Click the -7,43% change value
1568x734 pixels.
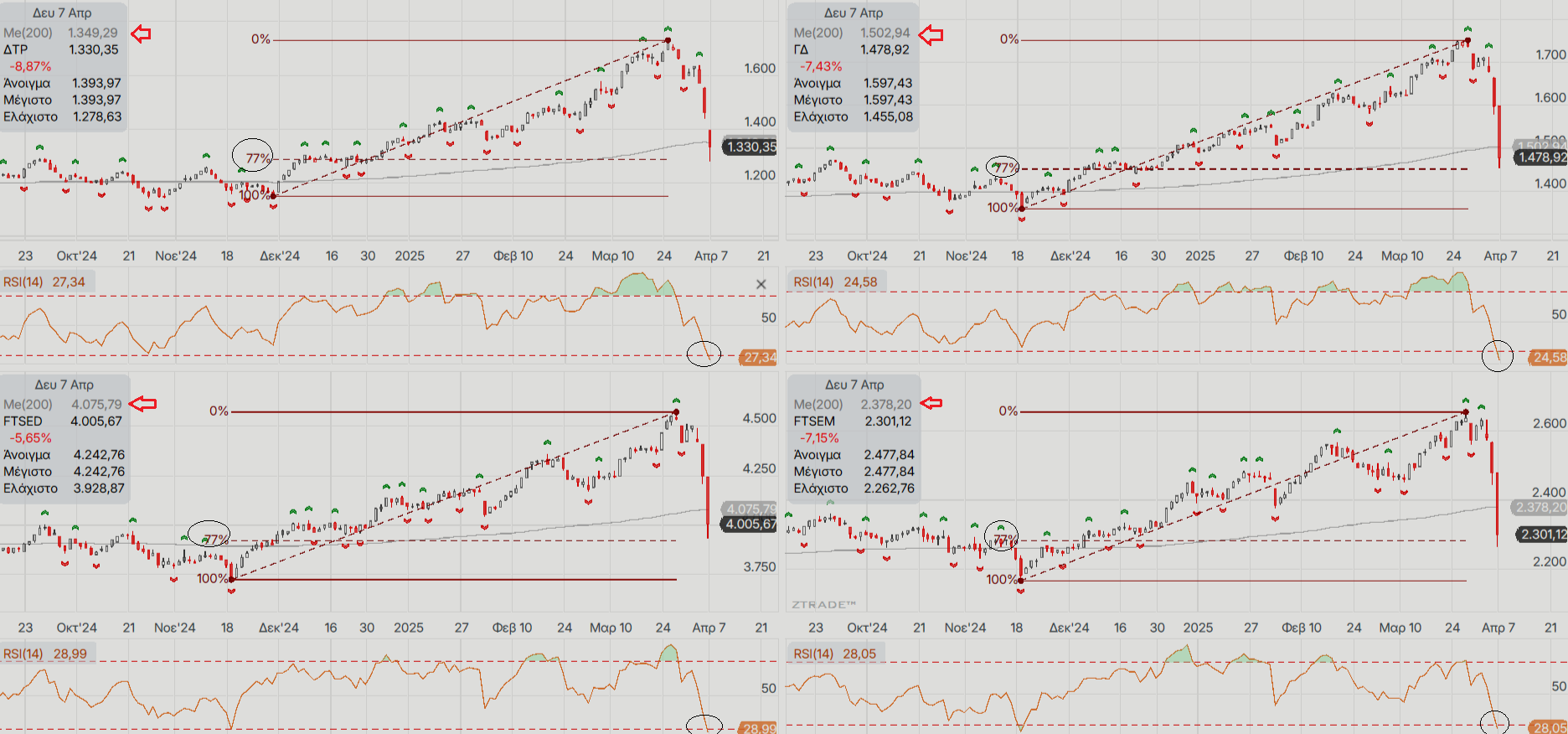821,66
